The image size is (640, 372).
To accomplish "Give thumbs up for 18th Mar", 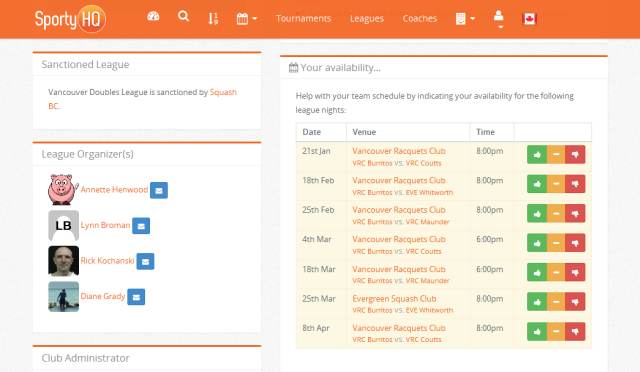I will [537, 272].
